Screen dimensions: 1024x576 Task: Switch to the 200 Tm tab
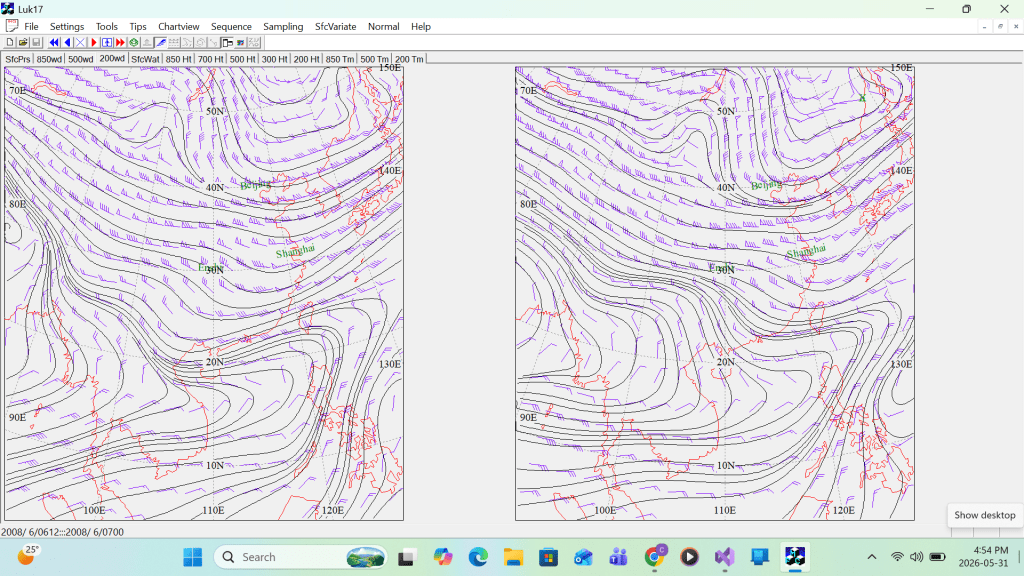tap(409, 59)
